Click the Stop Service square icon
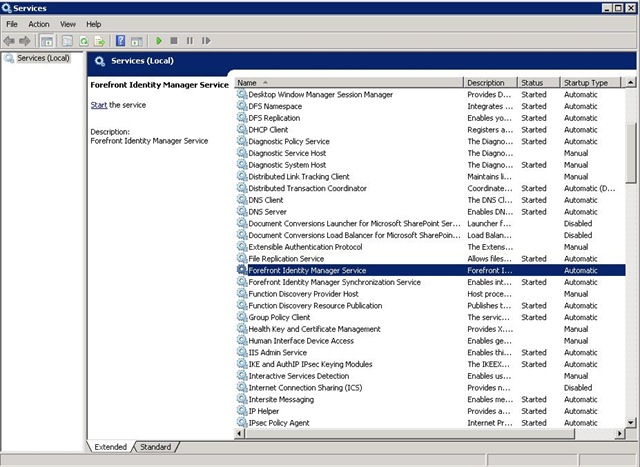 coord(174,41)
